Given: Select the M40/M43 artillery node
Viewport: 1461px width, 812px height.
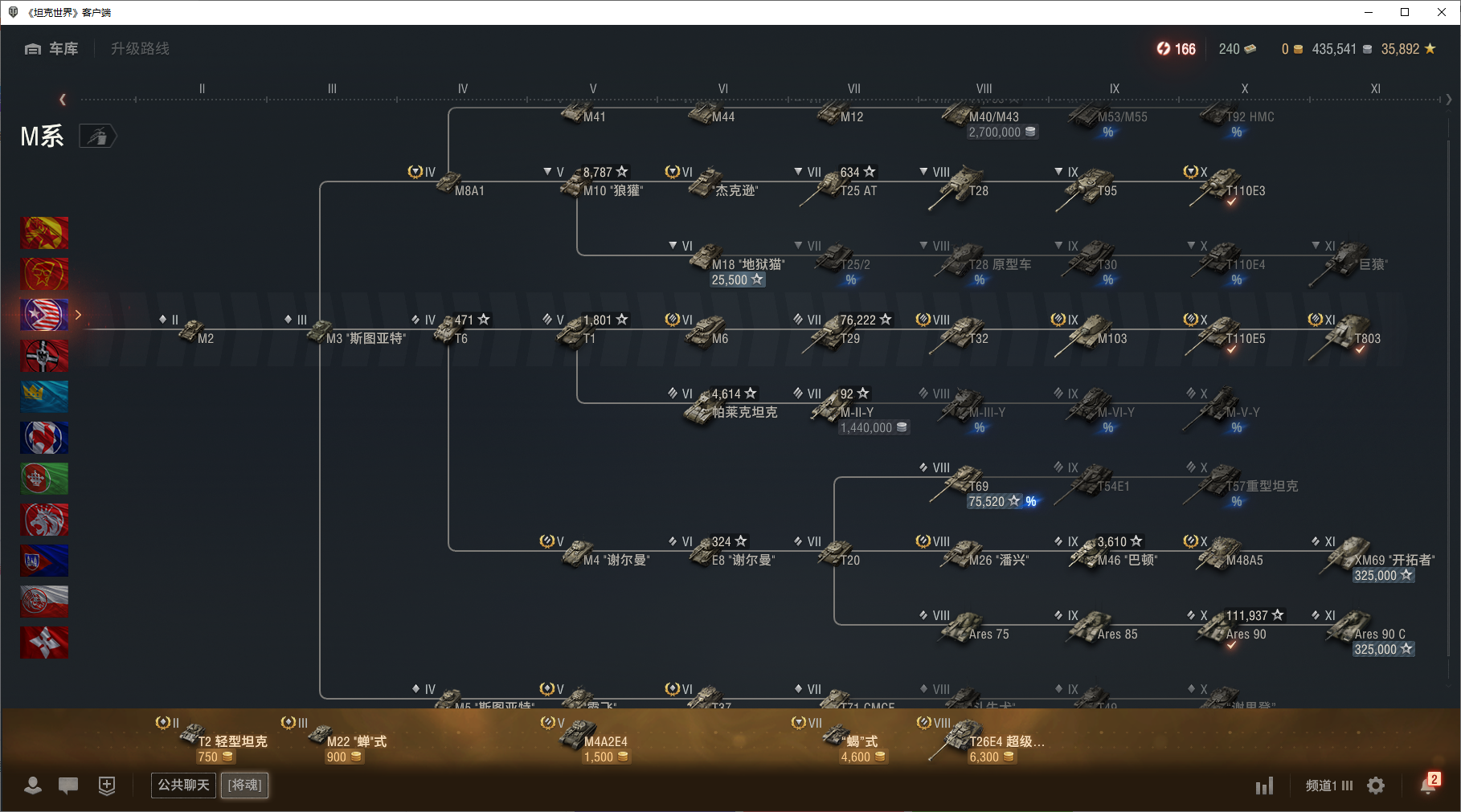Looking at the screenshot, I should point(988,120).
